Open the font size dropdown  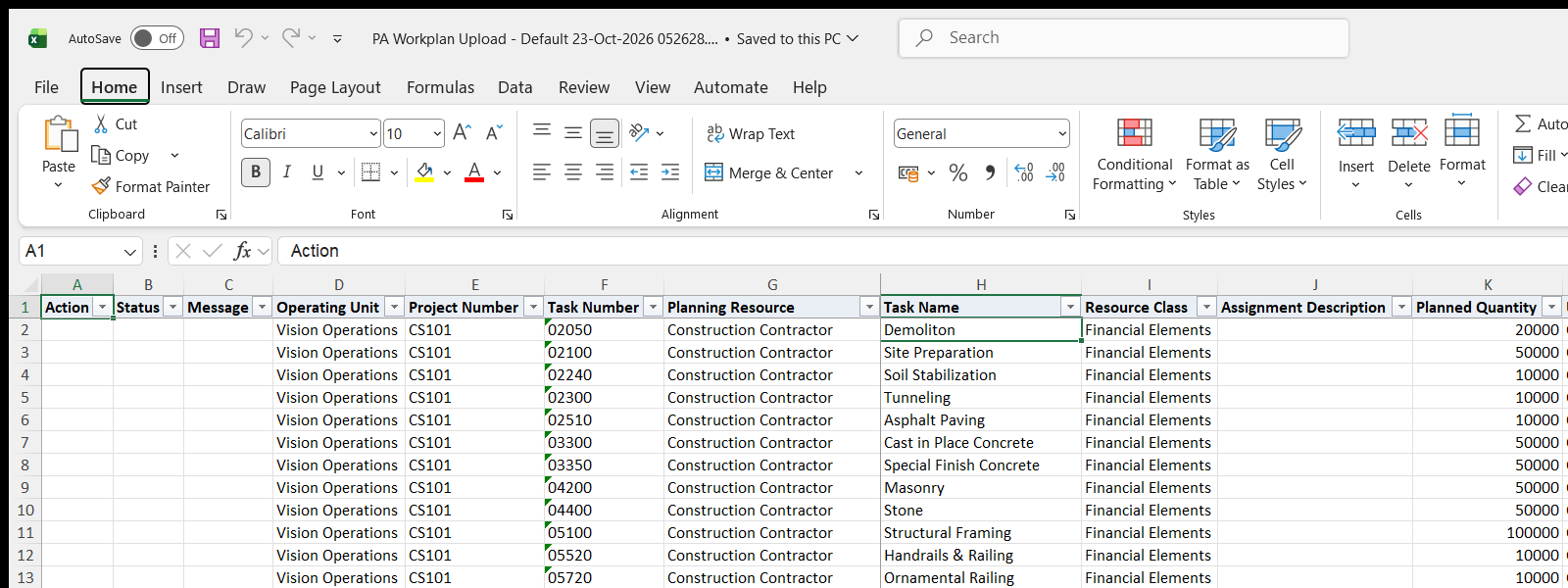point(437,133)
